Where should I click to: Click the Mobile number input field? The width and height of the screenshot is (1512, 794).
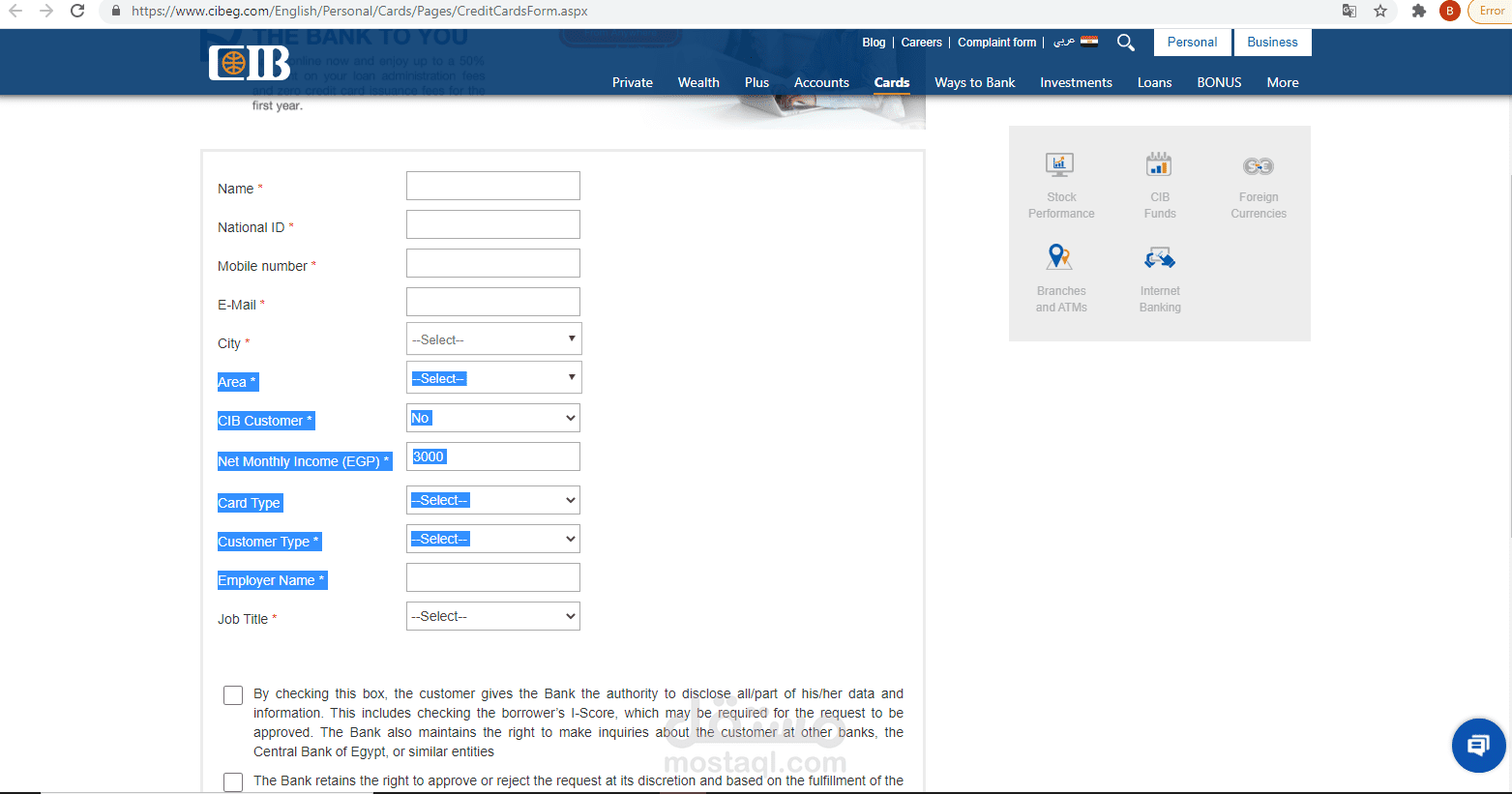[493, 263]
